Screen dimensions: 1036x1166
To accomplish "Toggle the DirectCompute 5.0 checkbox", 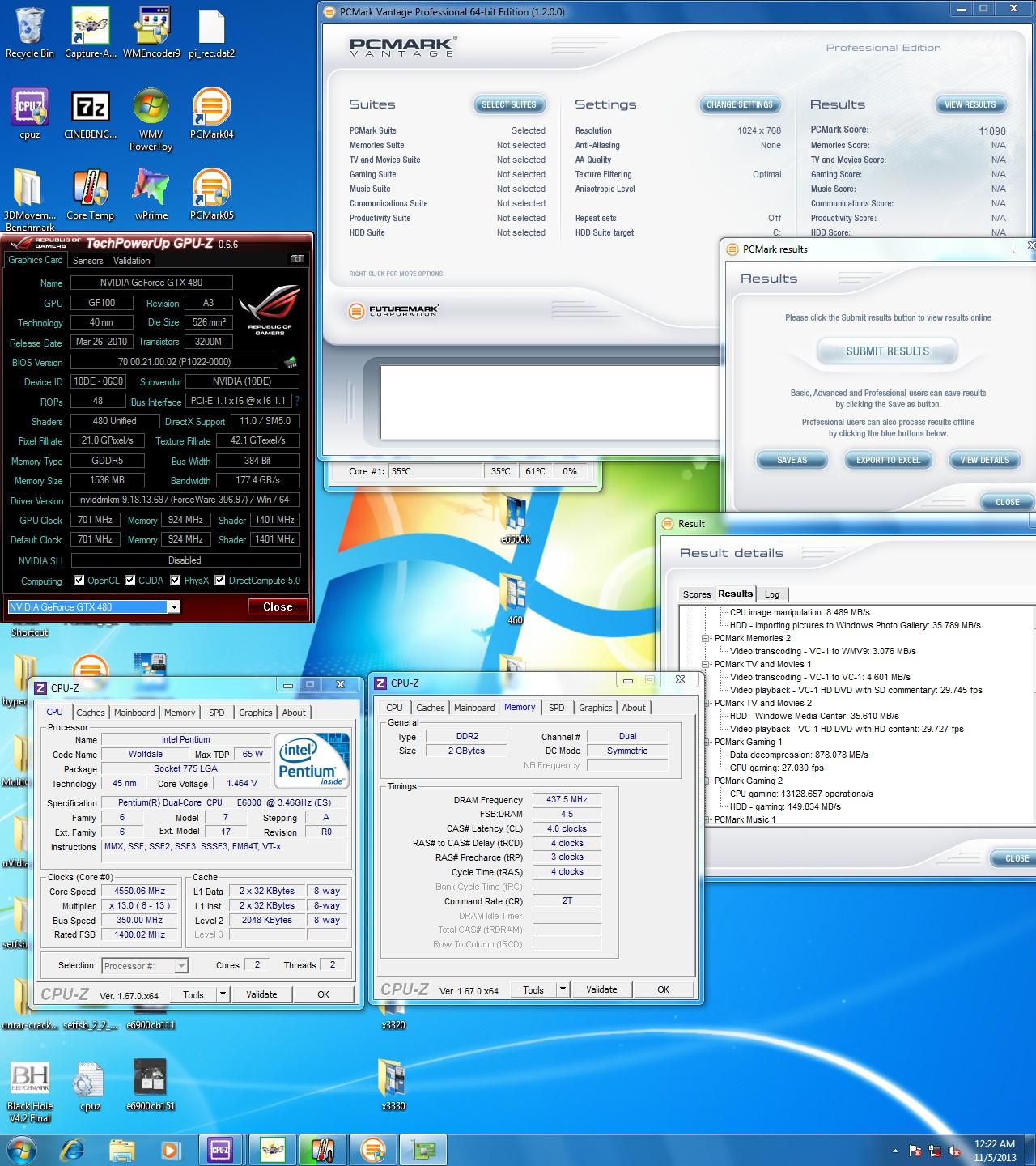I will [x=219, y=581].
